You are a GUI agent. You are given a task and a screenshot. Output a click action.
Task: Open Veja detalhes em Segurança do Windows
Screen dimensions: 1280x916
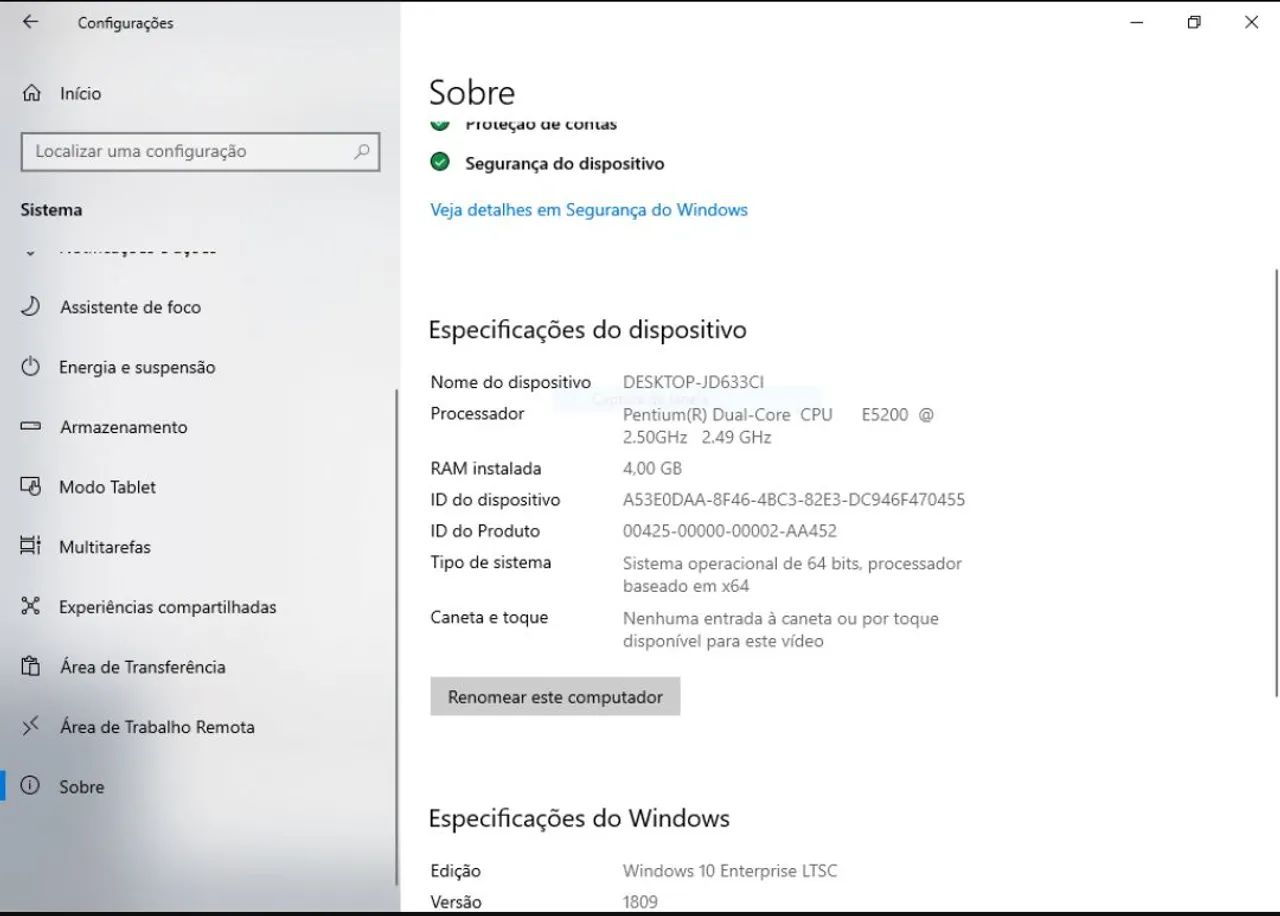(589, 210)
